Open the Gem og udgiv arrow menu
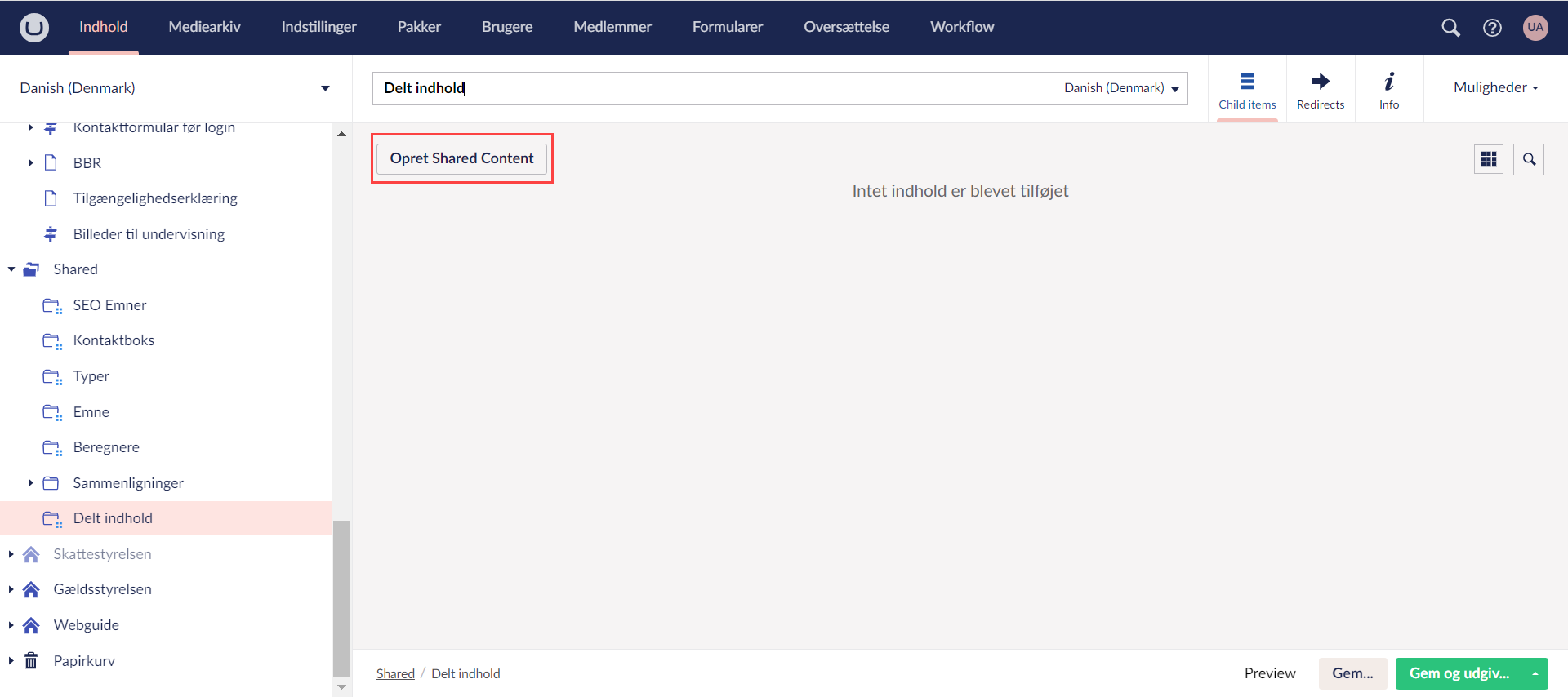The height and width of the screenshot is (697, 1568). coord(1535,673)
